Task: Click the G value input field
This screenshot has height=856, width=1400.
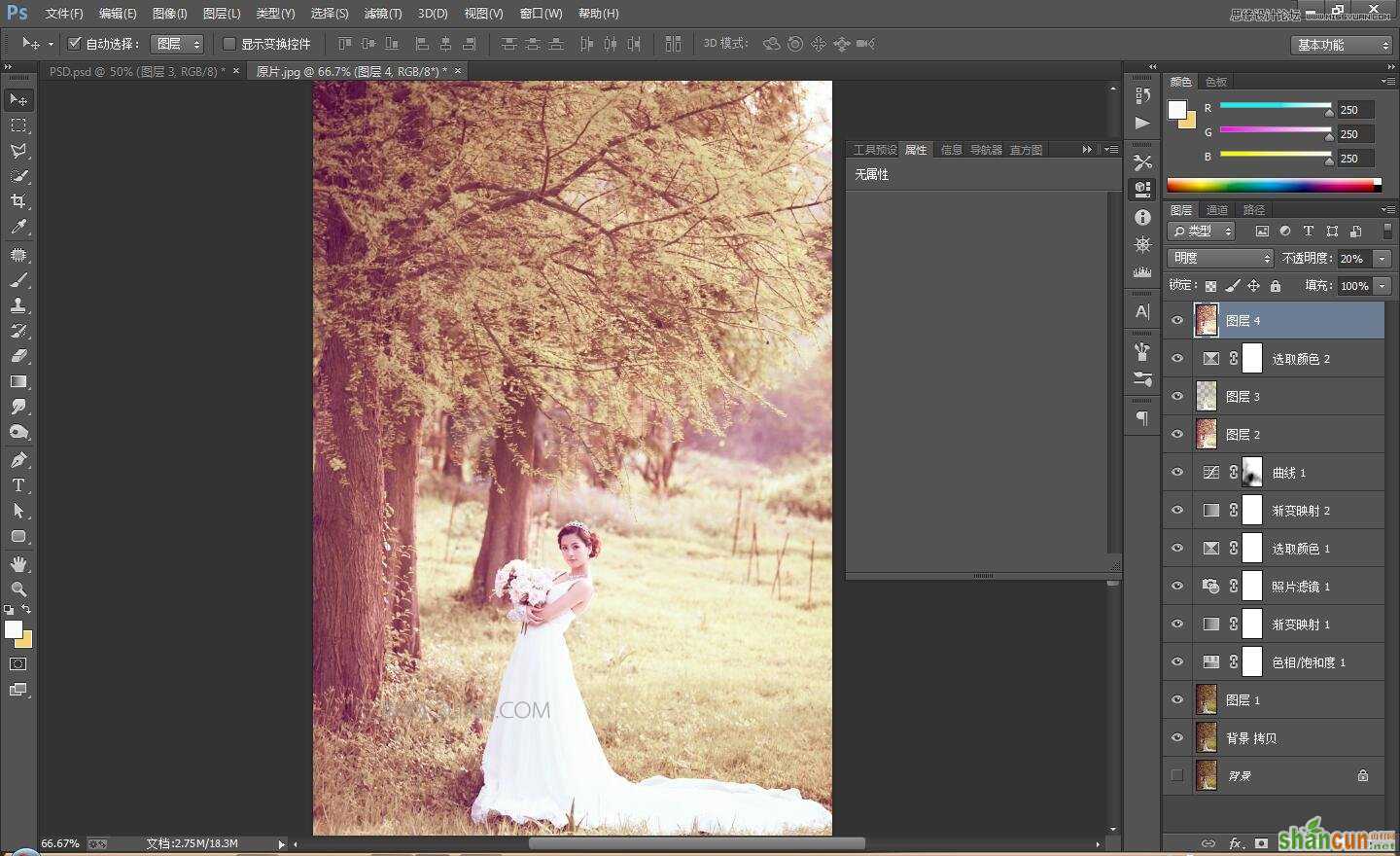Action: coord(1355,133)
